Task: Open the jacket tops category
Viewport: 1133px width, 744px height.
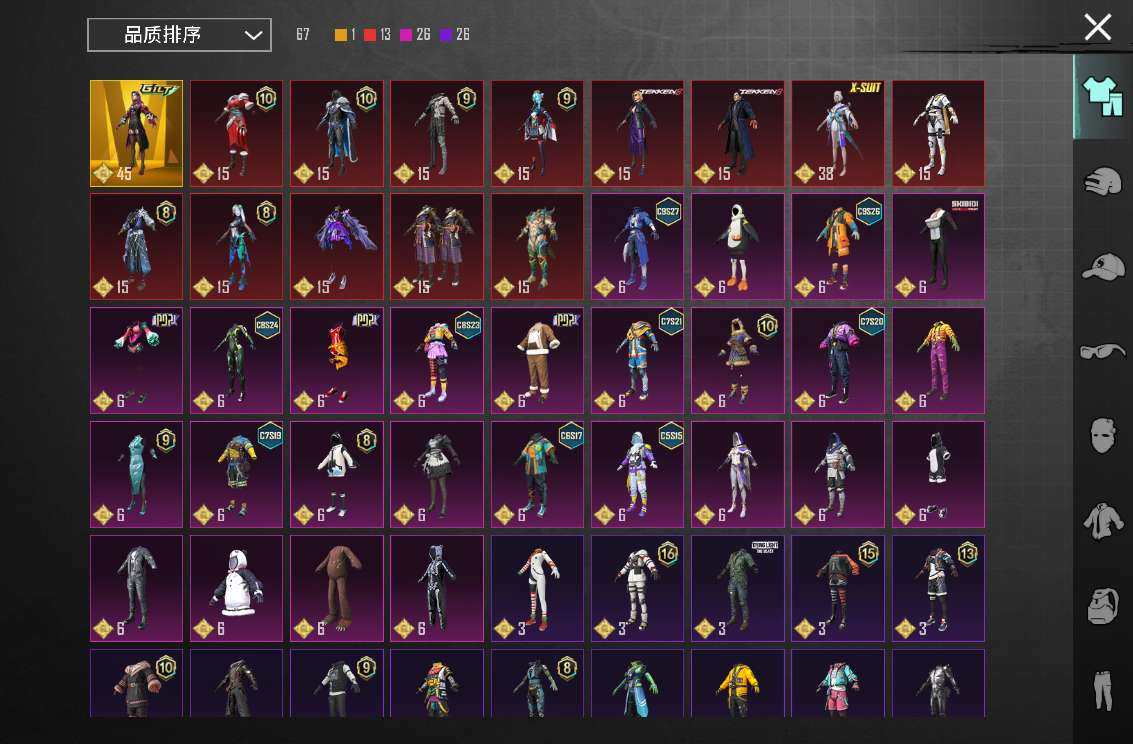Action: [1103, 521]
